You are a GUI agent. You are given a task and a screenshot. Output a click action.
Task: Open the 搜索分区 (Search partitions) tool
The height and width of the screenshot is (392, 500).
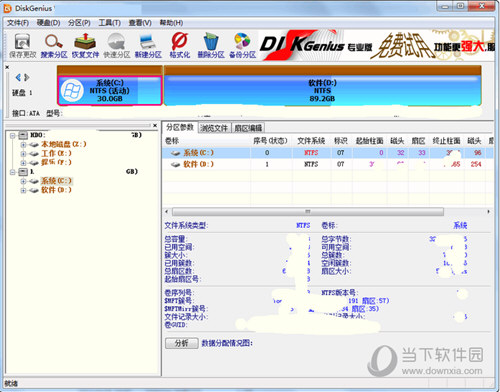click(x=54, y=46)
